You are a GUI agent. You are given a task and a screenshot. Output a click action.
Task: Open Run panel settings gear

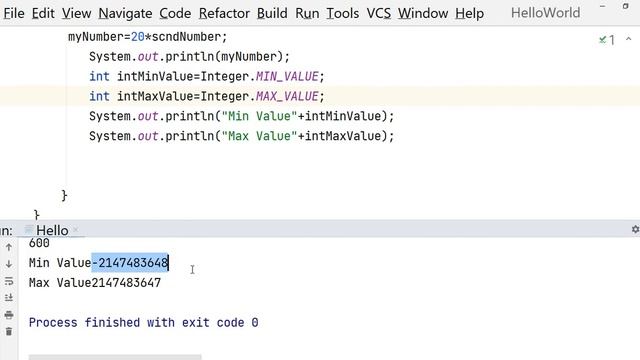[x=635, y=230]
